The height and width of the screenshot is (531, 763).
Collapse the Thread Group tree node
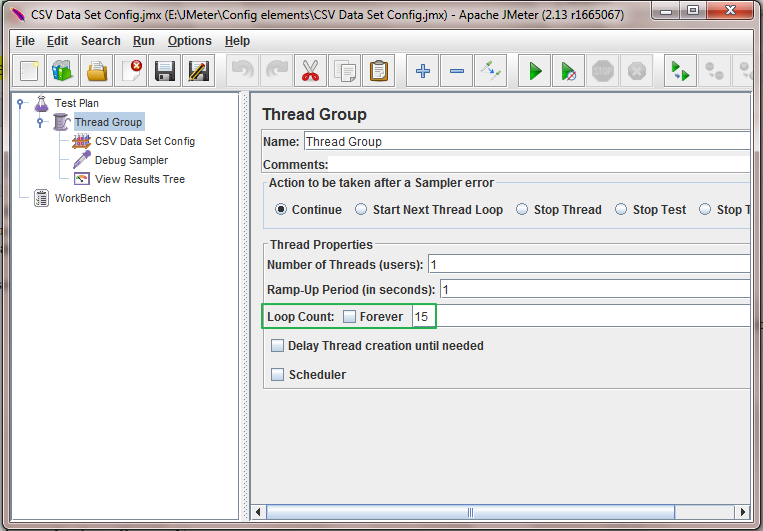[40, 122]
